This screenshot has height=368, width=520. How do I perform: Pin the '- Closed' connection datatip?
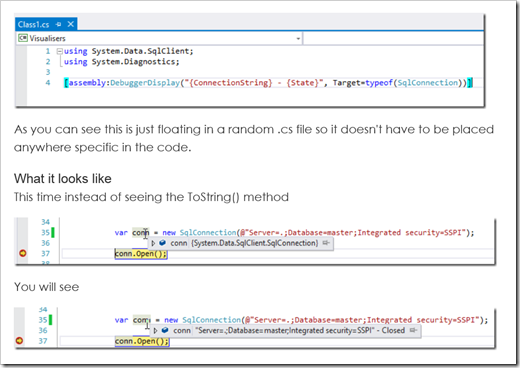413,330
